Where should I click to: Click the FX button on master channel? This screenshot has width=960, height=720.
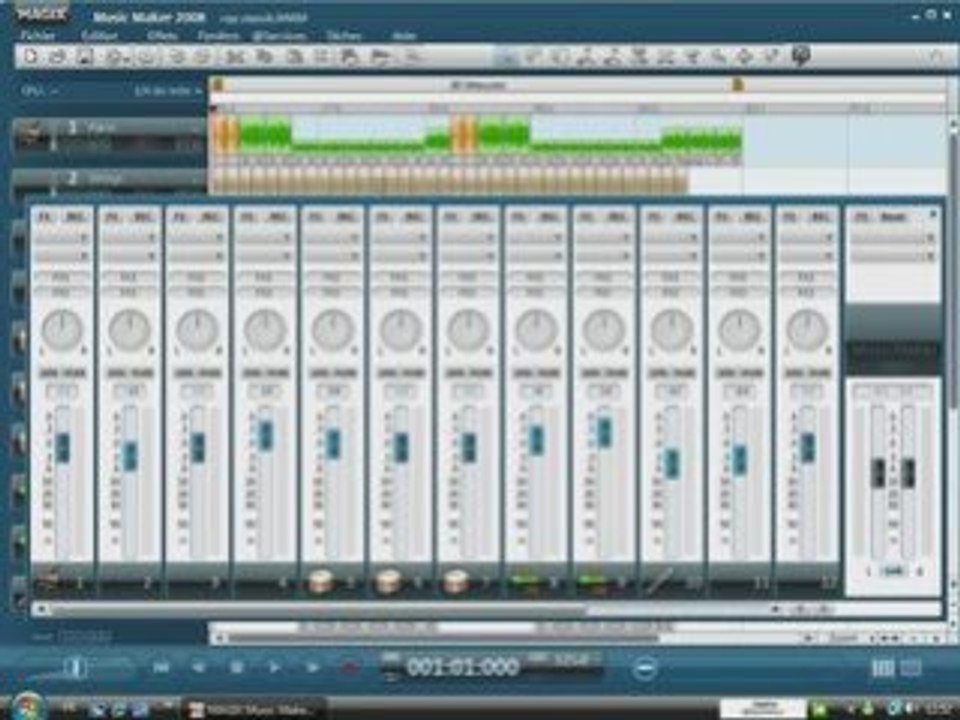point(861,217)
